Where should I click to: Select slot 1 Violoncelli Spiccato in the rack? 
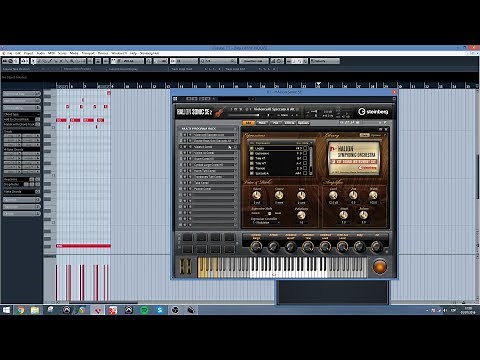(x=213, y=135)
